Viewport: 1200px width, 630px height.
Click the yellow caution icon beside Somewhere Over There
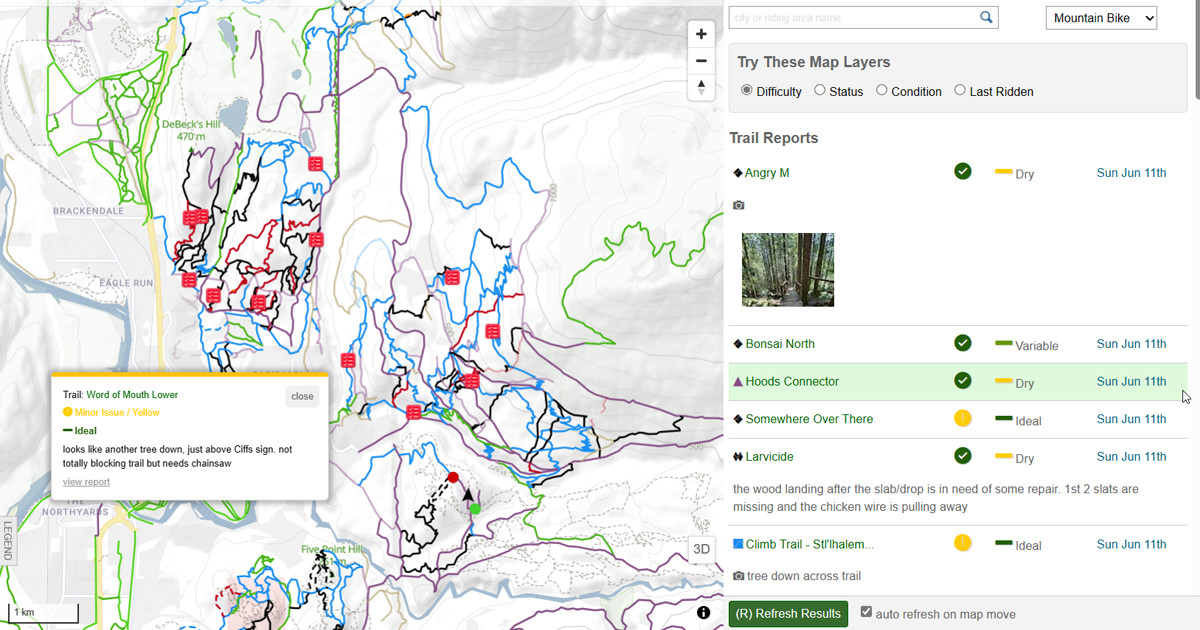tap(962, 419)
